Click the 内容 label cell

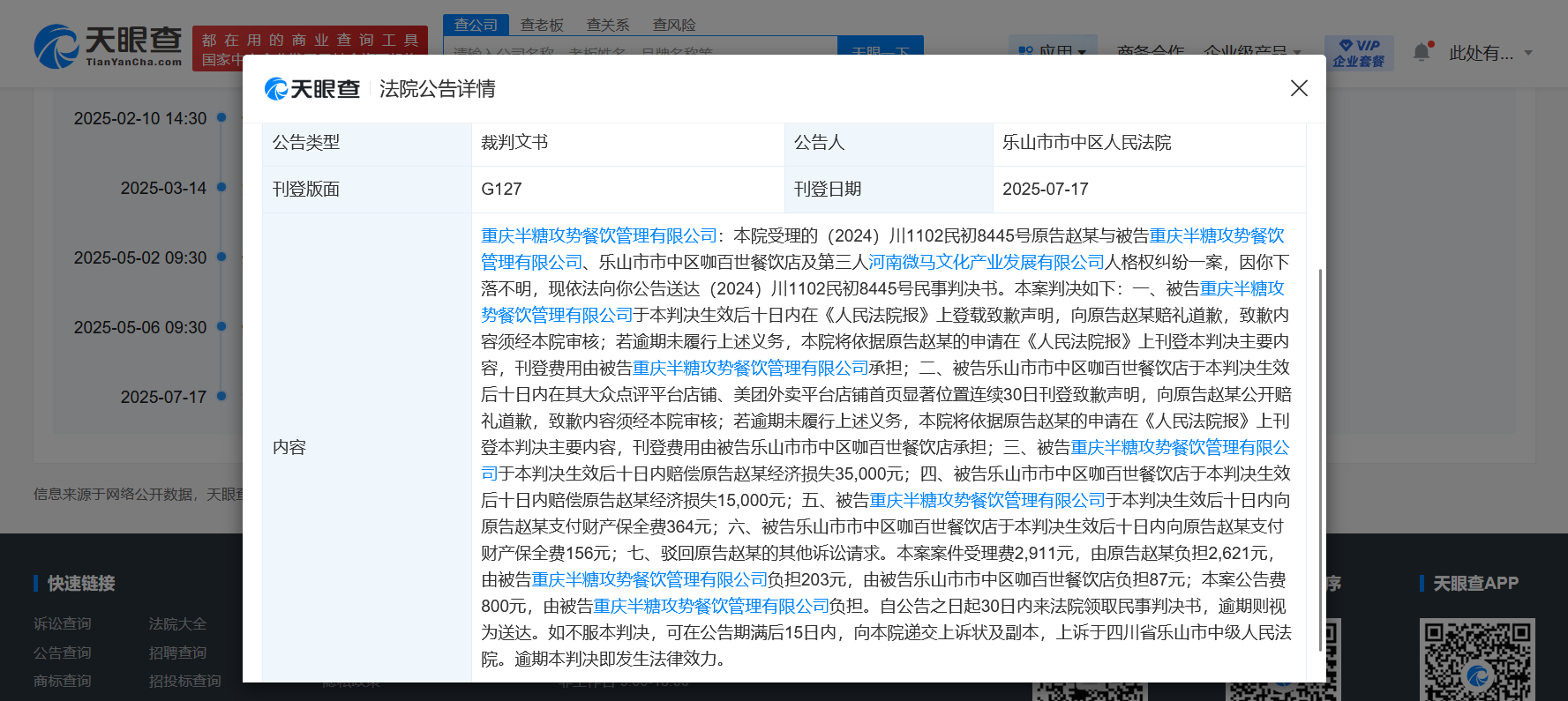point(367,447)
